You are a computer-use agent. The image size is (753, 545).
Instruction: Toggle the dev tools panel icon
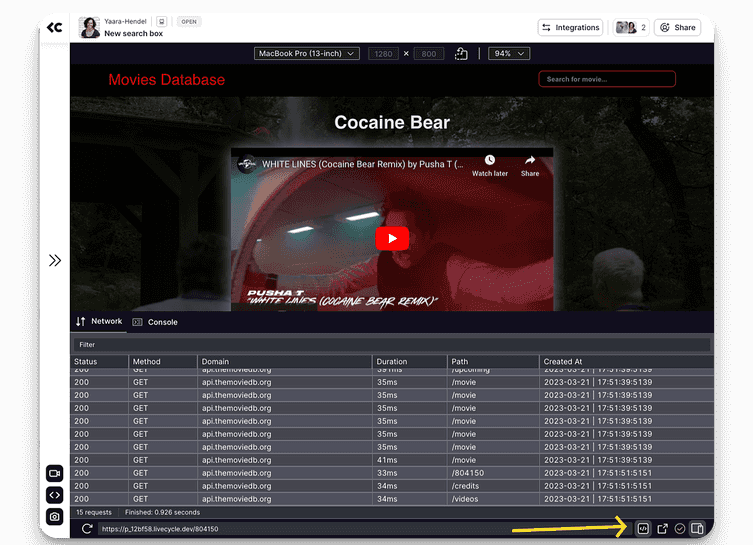643,529
